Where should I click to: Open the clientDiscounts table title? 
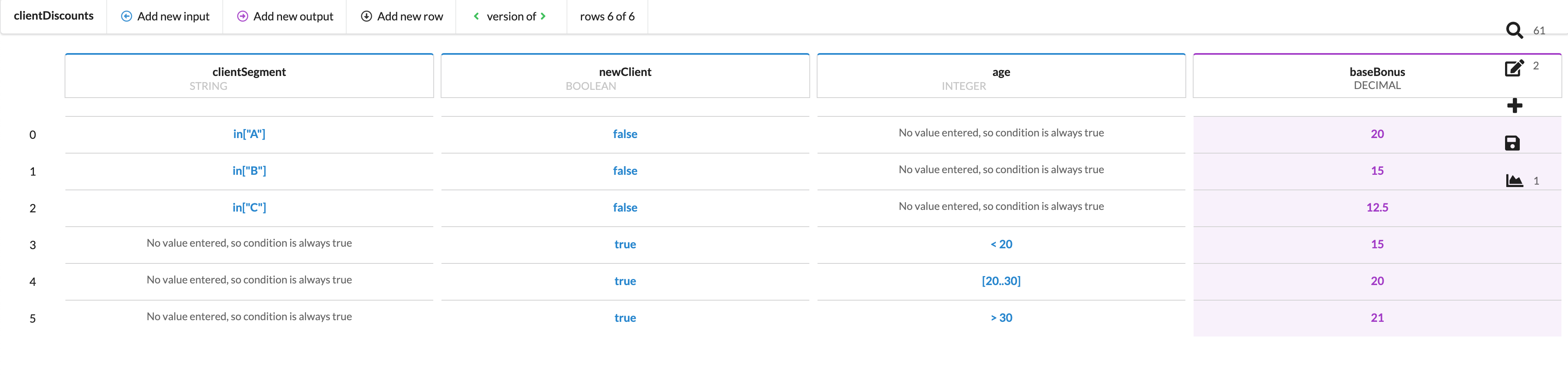click(x=54, y=16)
